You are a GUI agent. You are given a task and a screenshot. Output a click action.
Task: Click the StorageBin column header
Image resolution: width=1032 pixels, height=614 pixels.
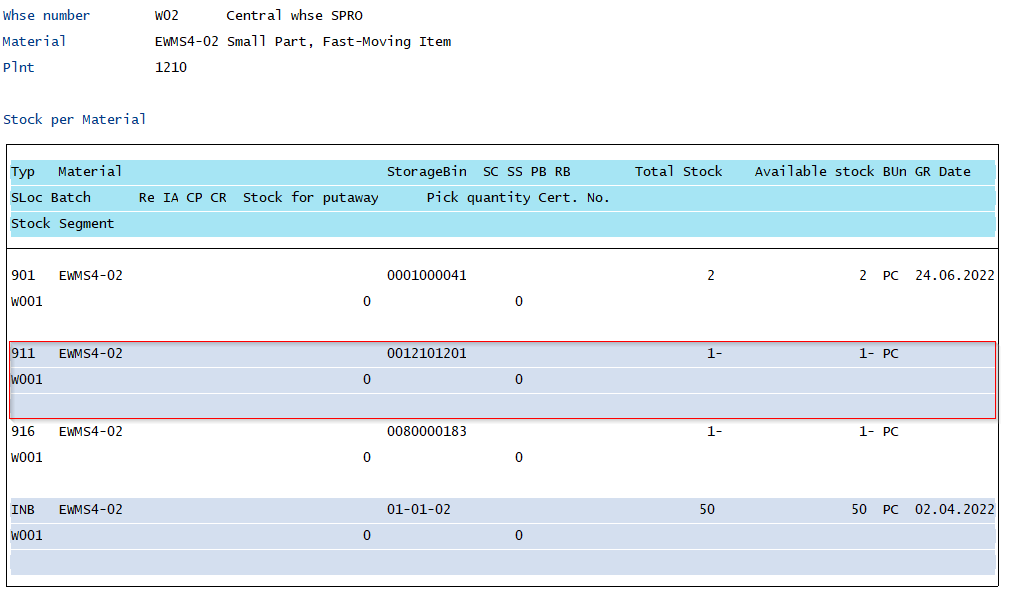[426, 171]
